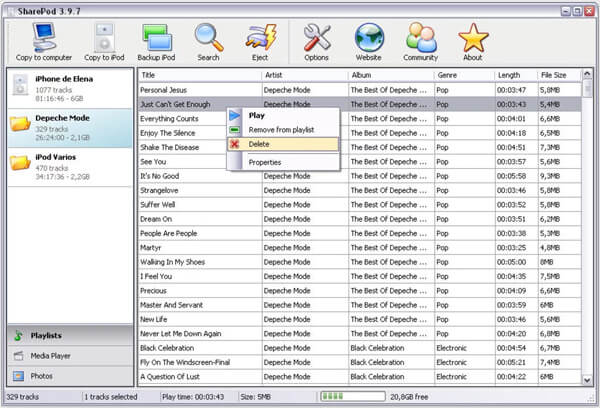Click the free space usage bar
The width and height of the screenshot is (600, 408).
[352, 397]
